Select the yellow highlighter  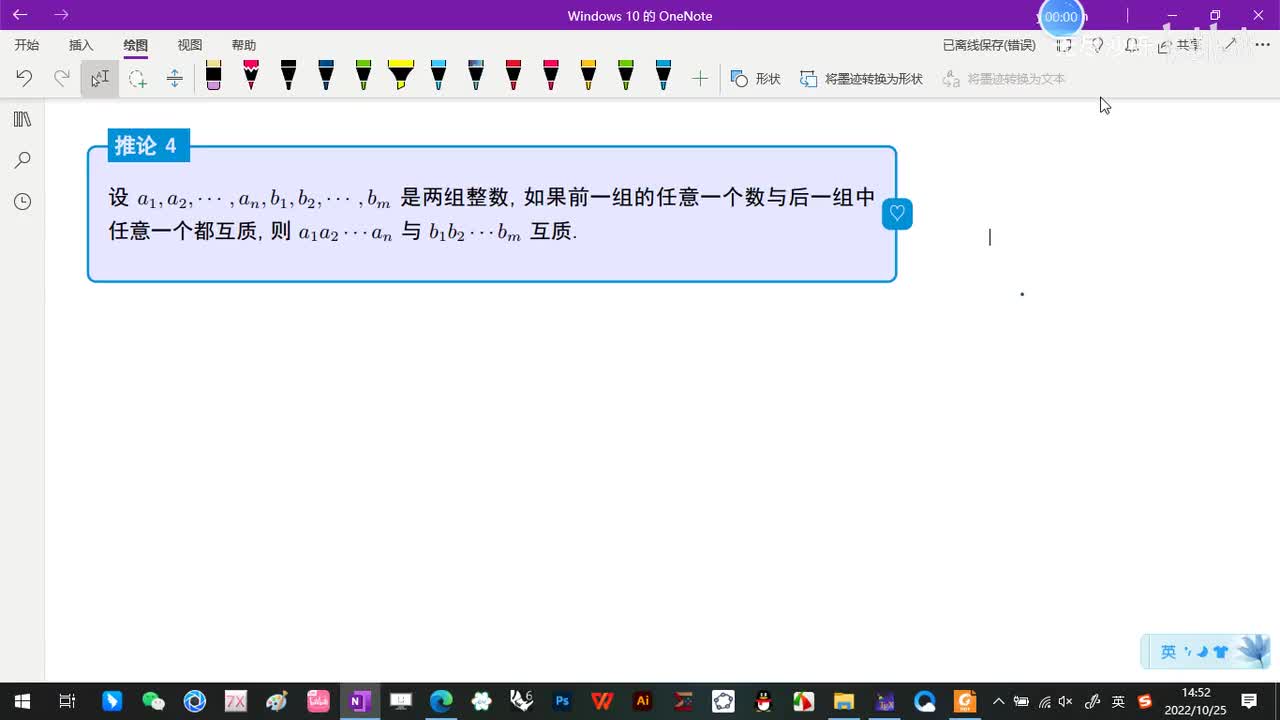[401, 76]
